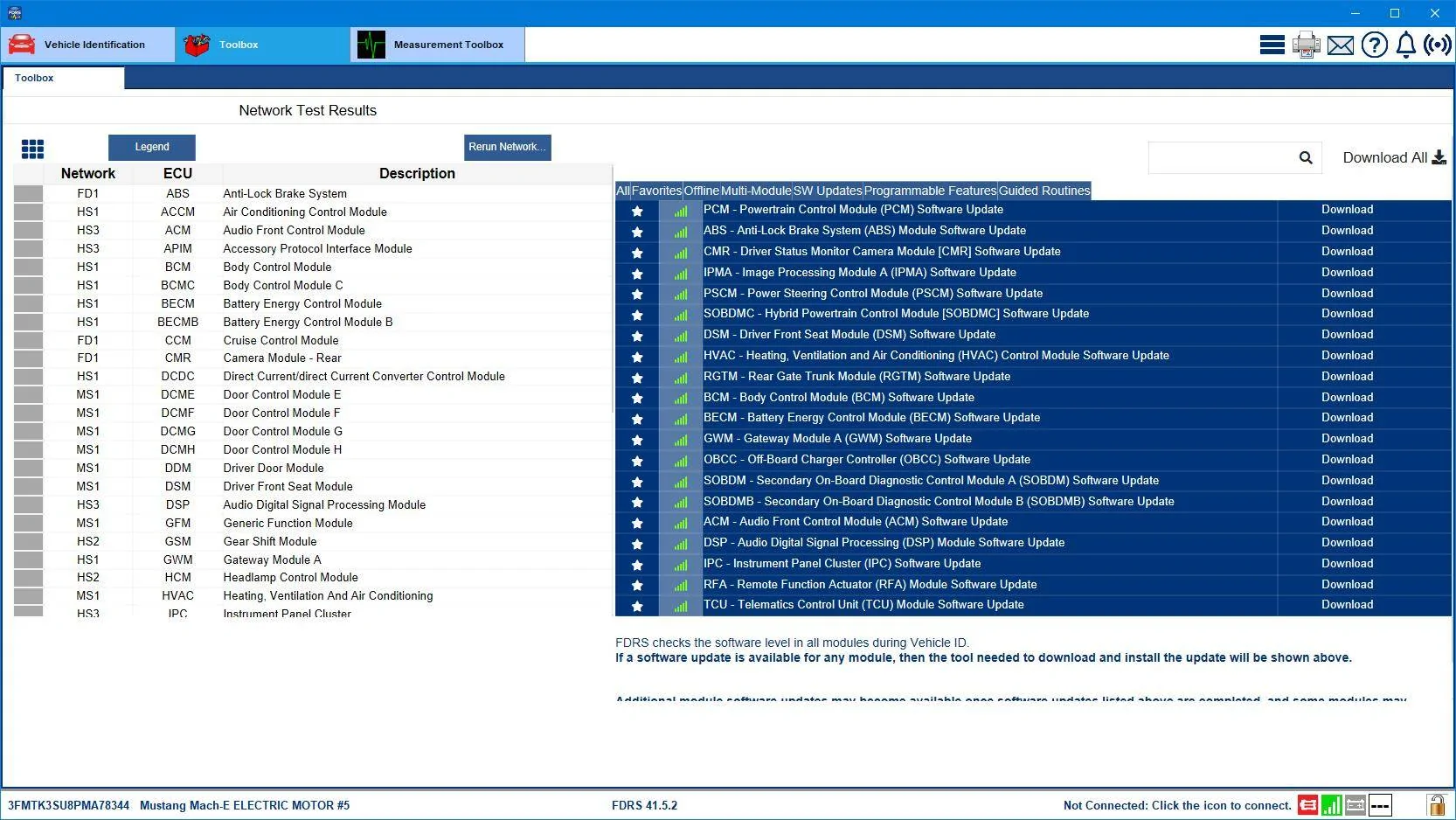Click the Description column header
This screenshot has height=820, width=1456.
(x=417, y=173)
